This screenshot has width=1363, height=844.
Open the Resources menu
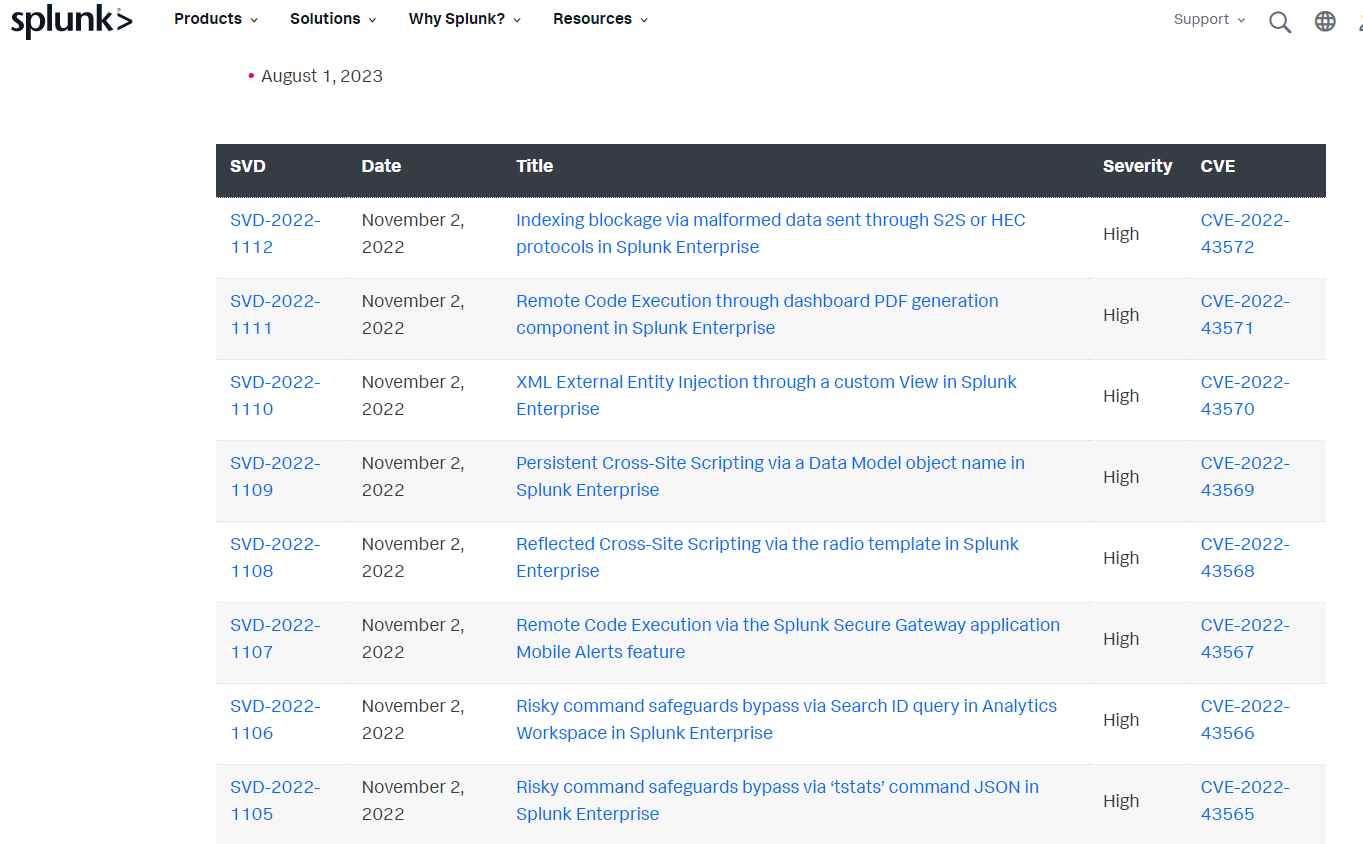[600, 19]
